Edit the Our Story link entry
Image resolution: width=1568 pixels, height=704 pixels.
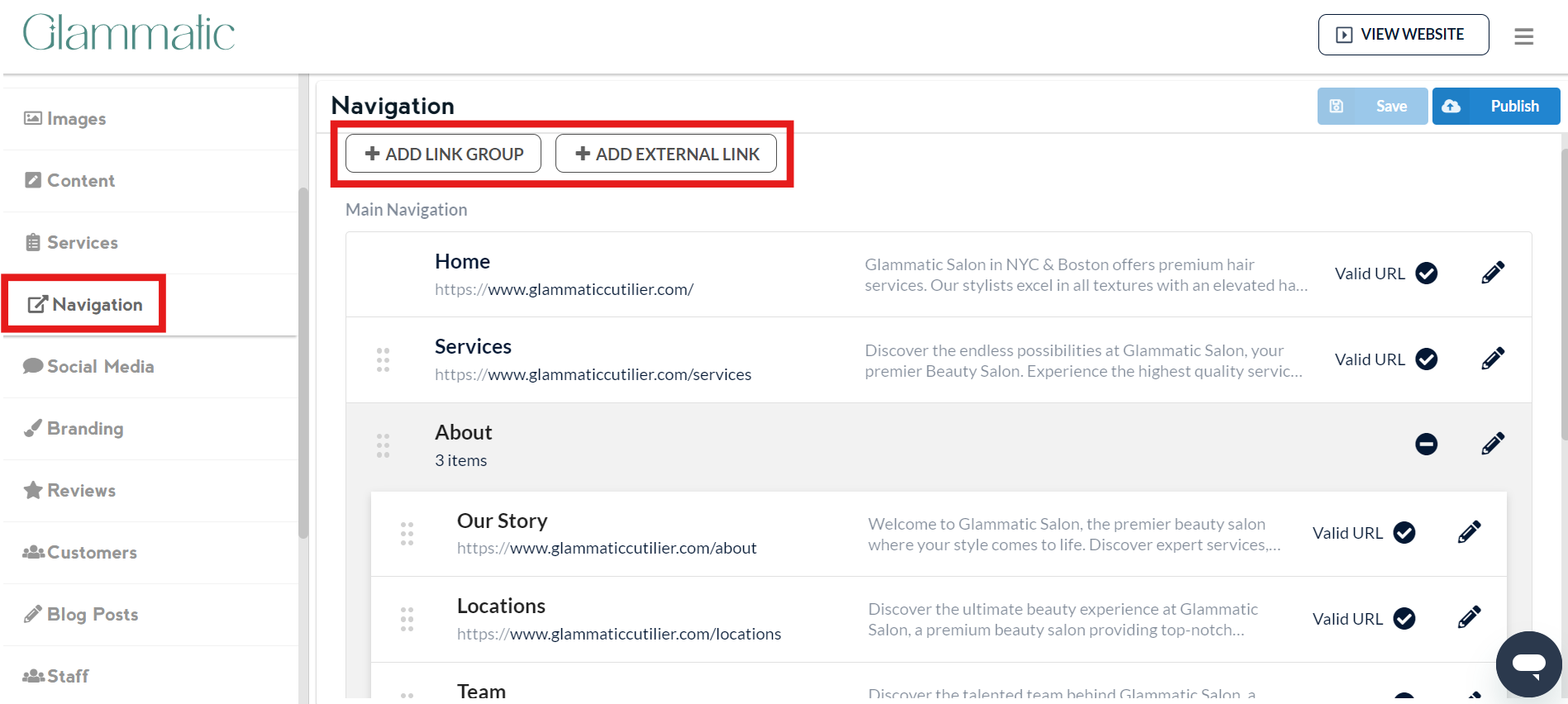(1469, 532)
